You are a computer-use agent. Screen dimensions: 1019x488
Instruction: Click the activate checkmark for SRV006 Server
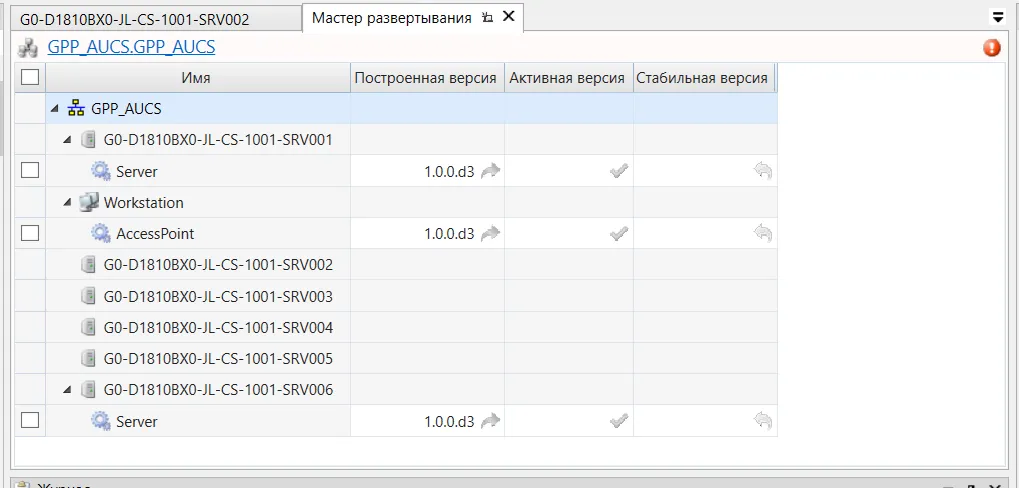click(619, 421)
